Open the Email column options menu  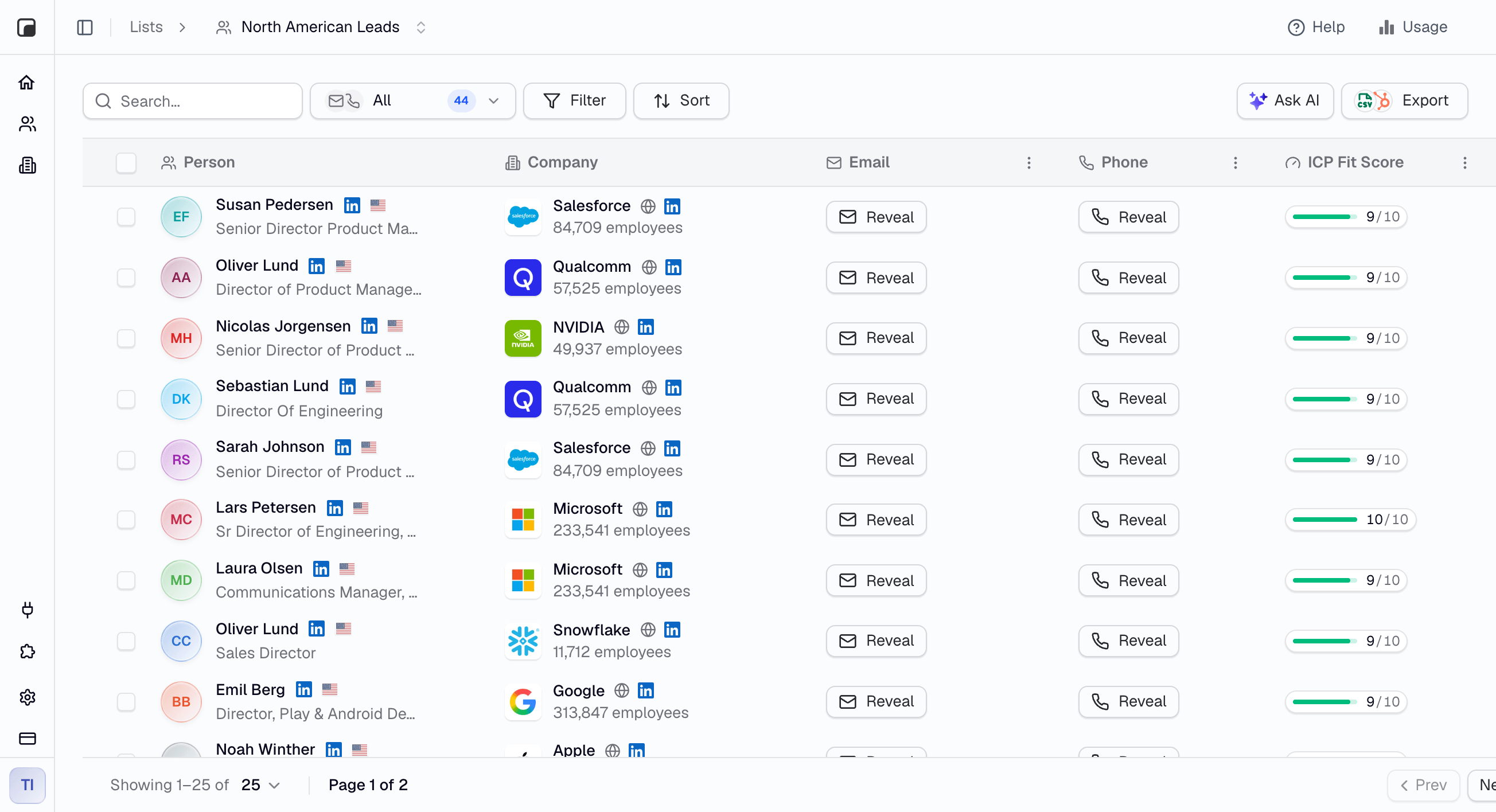pos(1028,162)
